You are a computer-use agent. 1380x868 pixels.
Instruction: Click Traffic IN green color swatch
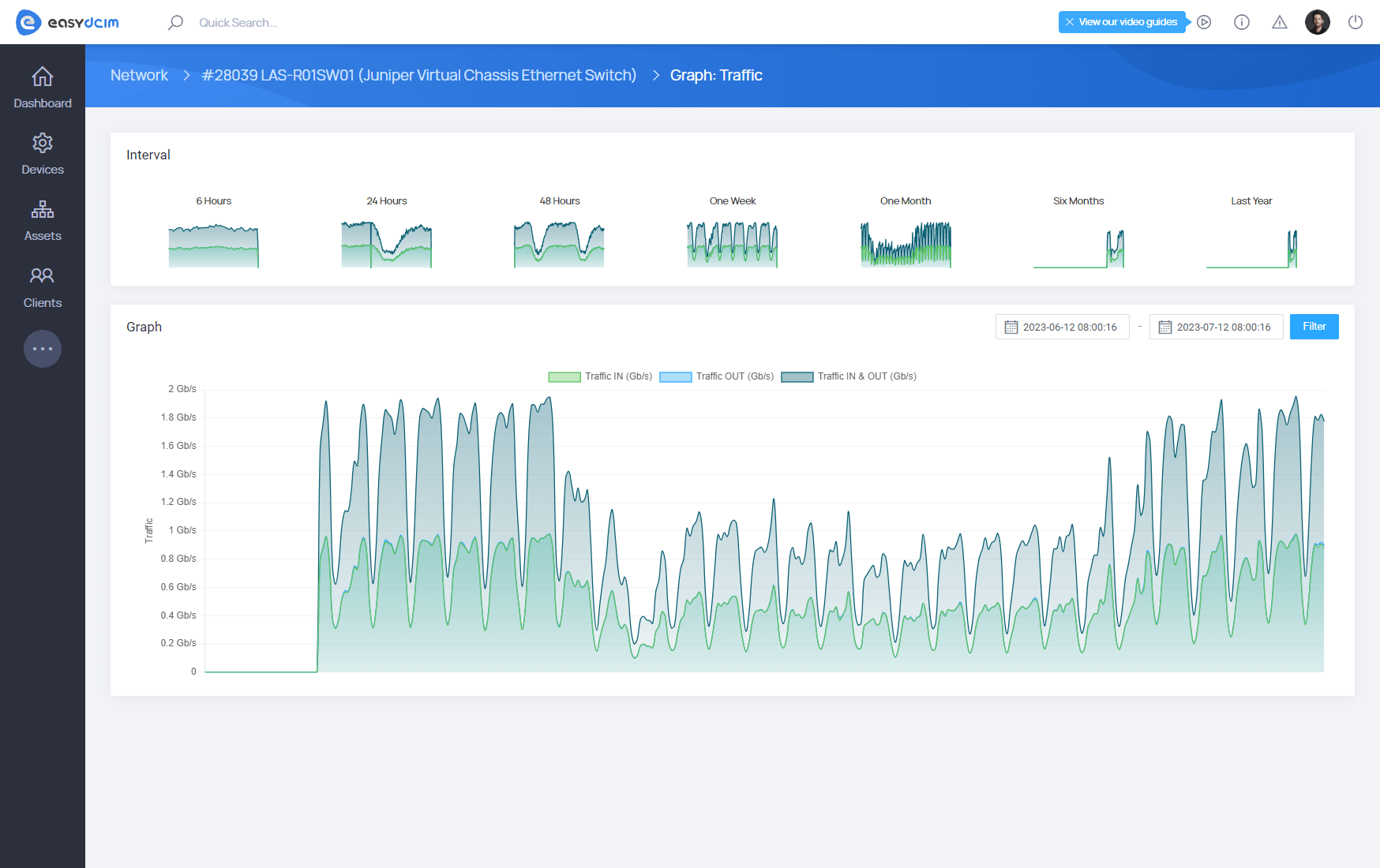coord(564,376)
